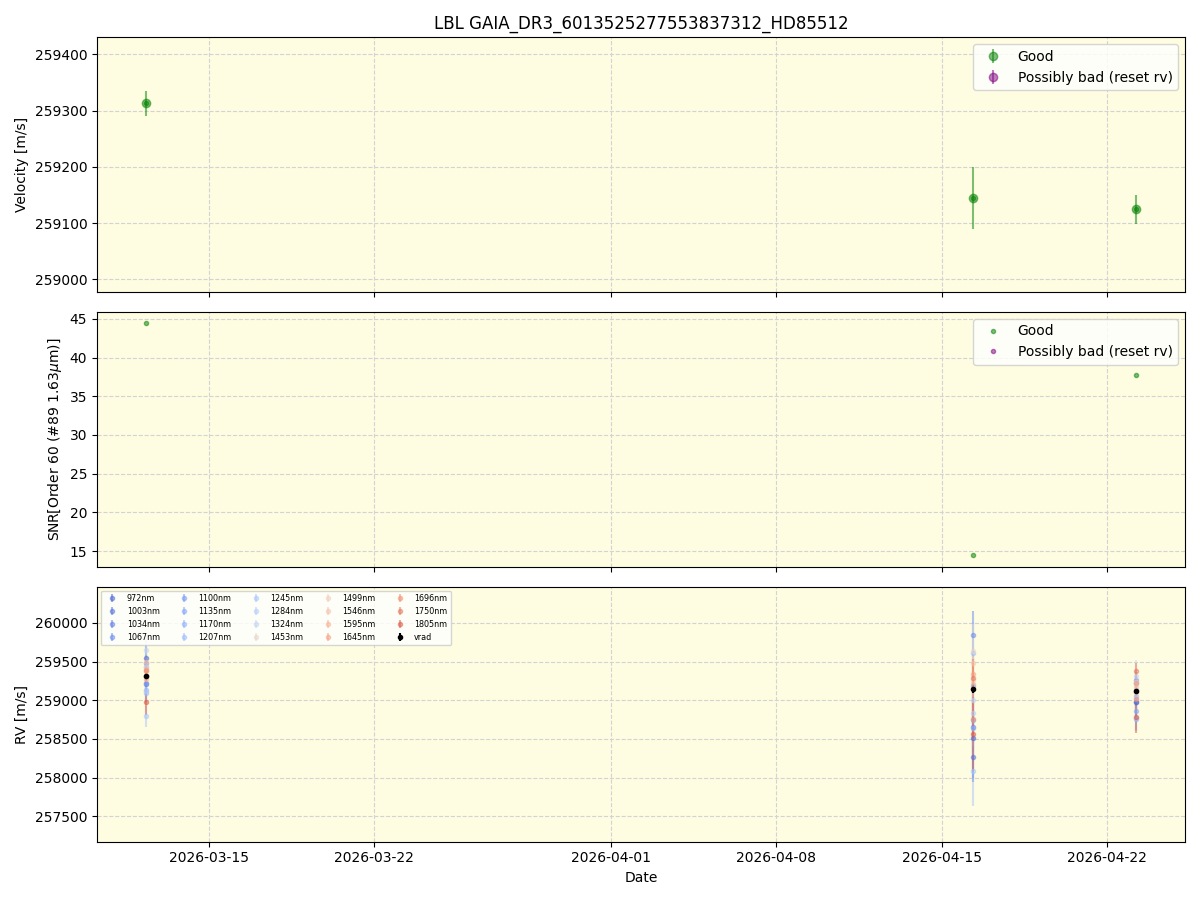The height and width of the screenshot is (900, 1200).
Task: Click the black vrad point at last RV epoch
Action: (x=1136, y=691)
